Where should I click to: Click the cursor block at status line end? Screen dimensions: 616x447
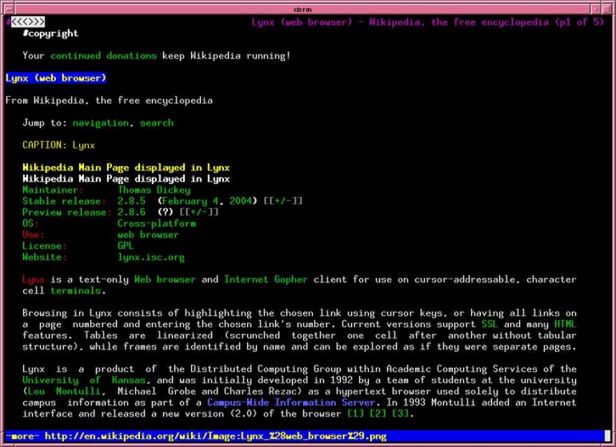point(607,436)
